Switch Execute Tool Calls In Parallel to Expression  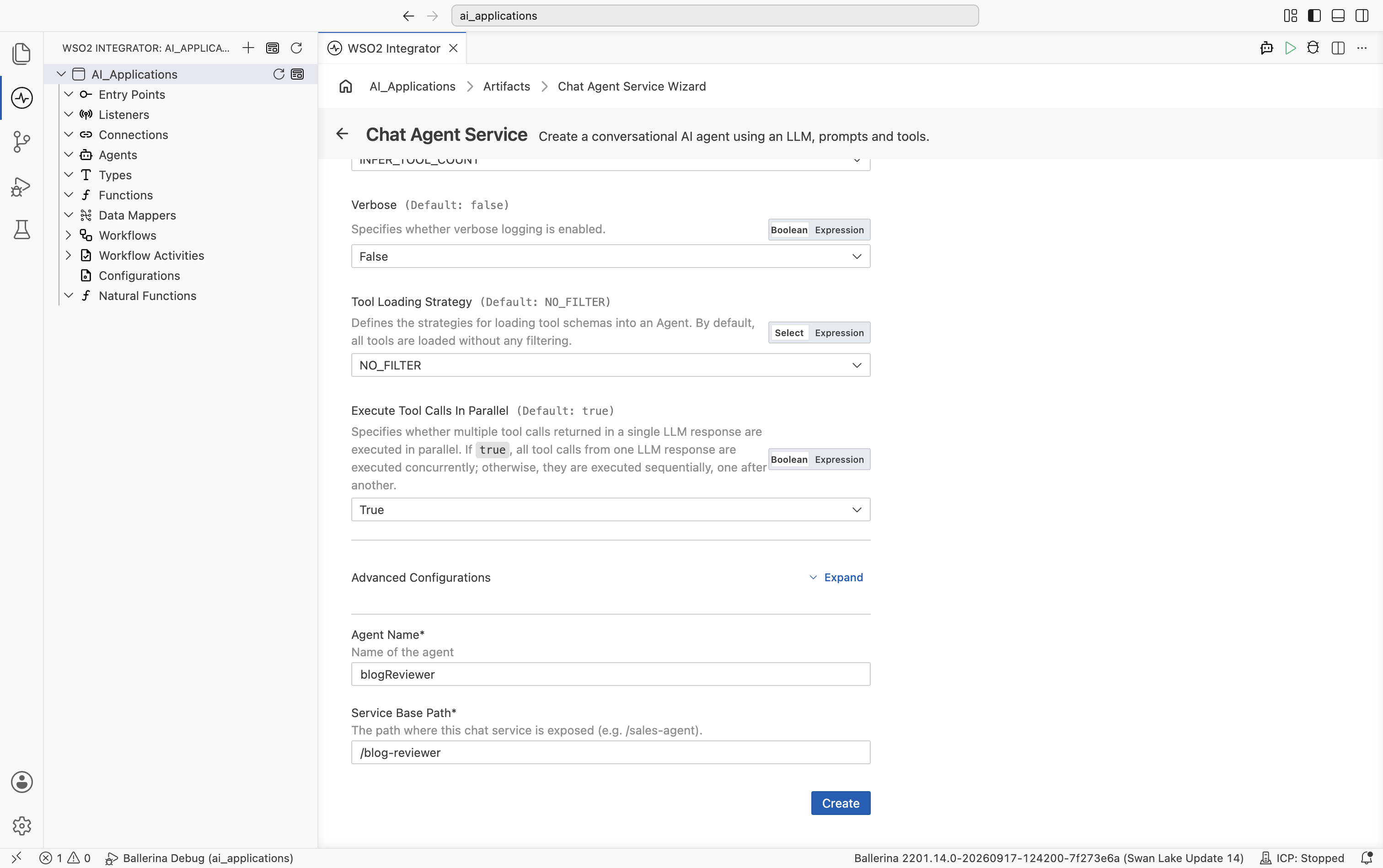(839, 459)
